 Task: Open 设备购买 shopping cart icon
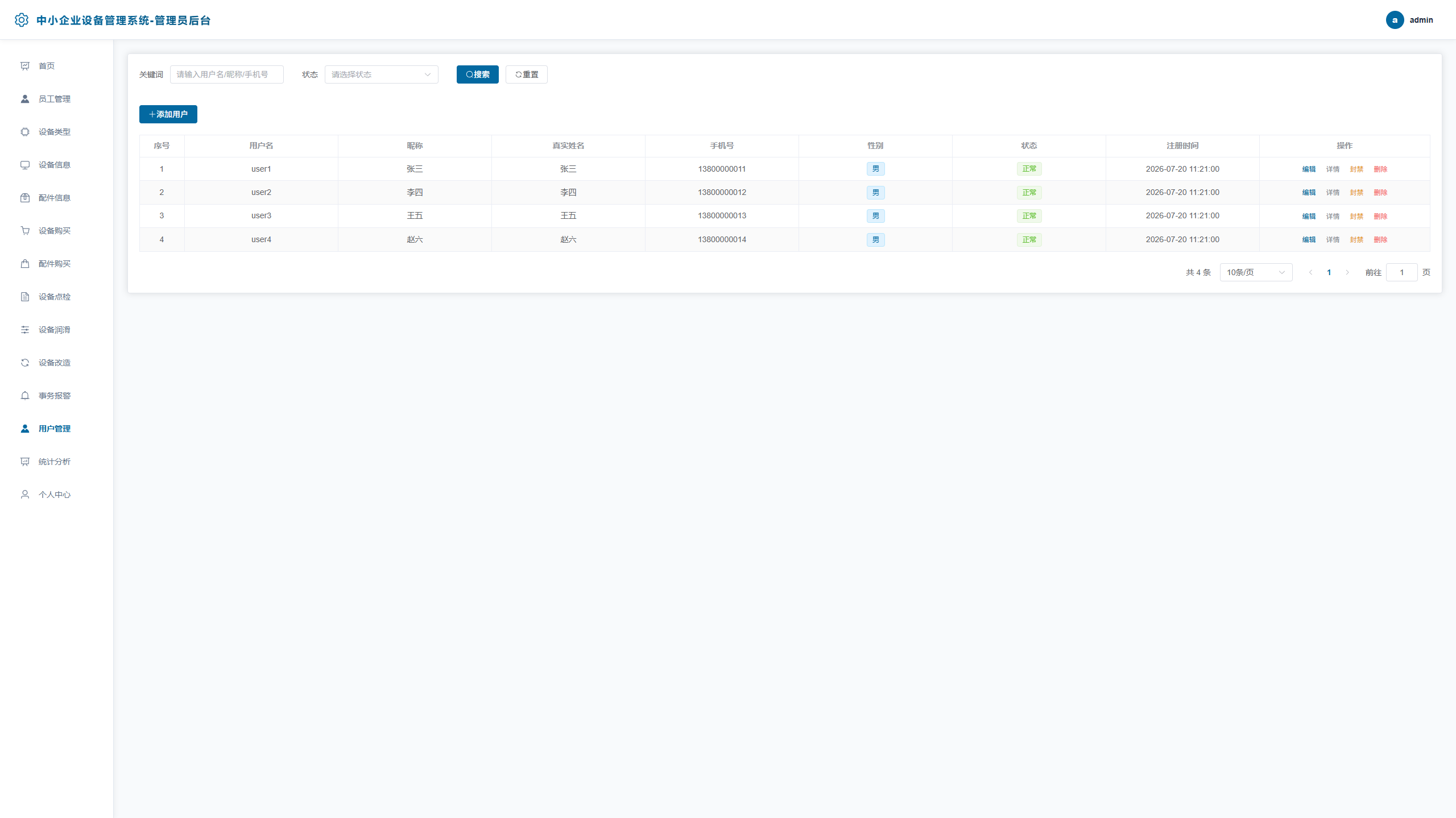point(25,231)
